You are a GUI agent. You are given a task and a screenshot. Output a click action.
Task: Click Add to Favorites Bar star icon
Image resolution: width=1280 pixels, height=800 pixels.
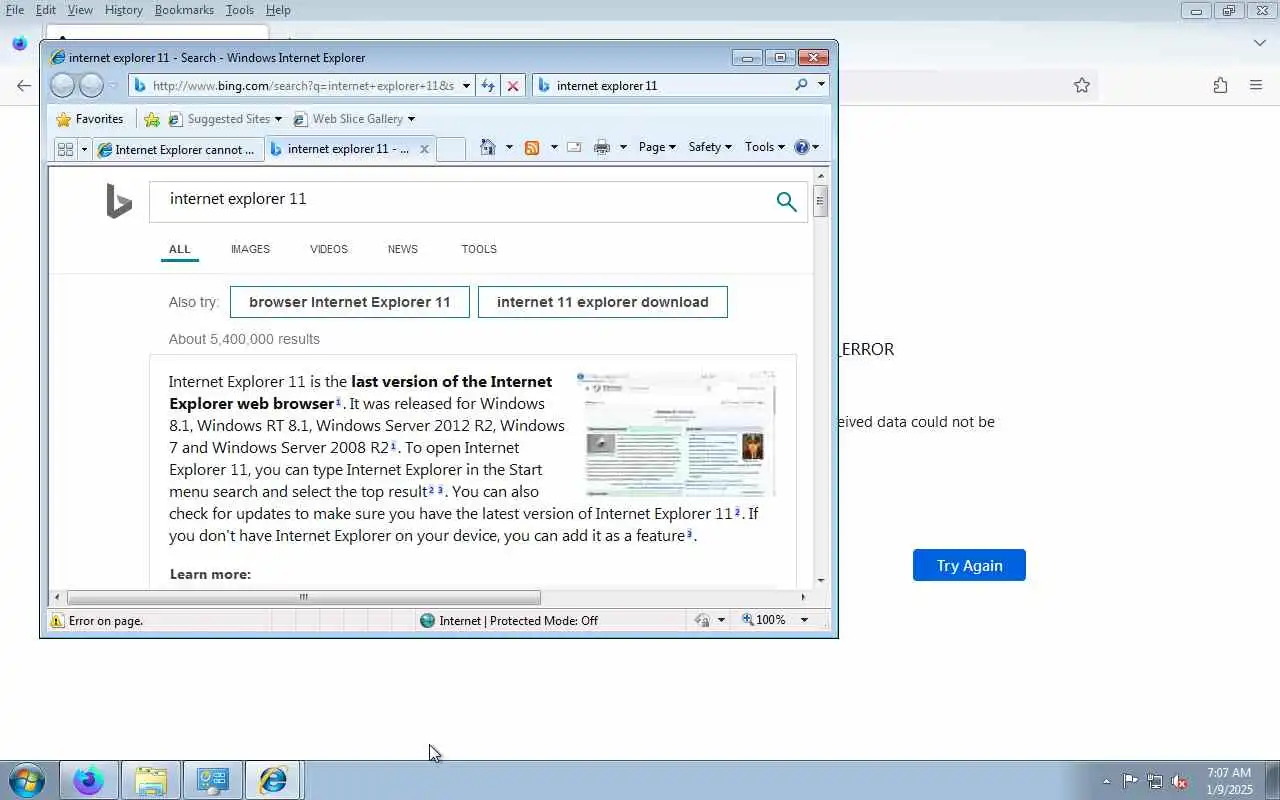coord(152,119)
